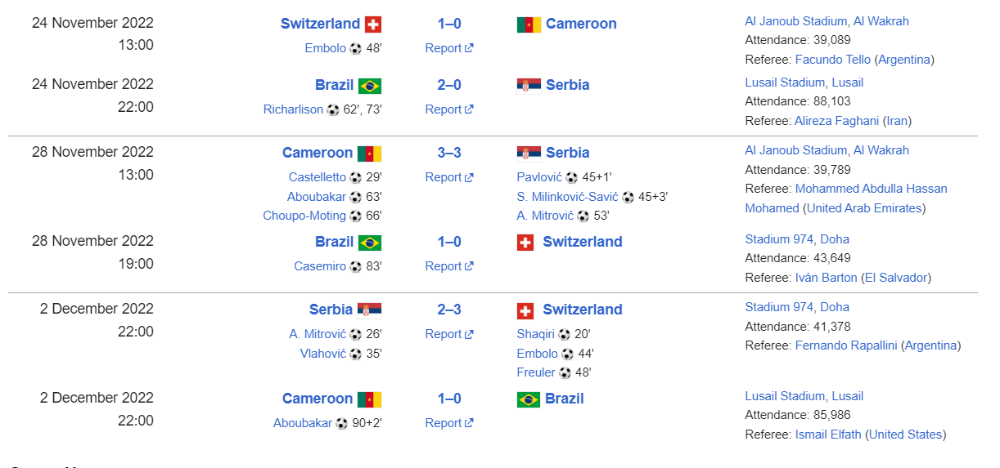
Task: Click the Brazil flag in the Cameroon 1–0 match
Action: coord(529,400)
